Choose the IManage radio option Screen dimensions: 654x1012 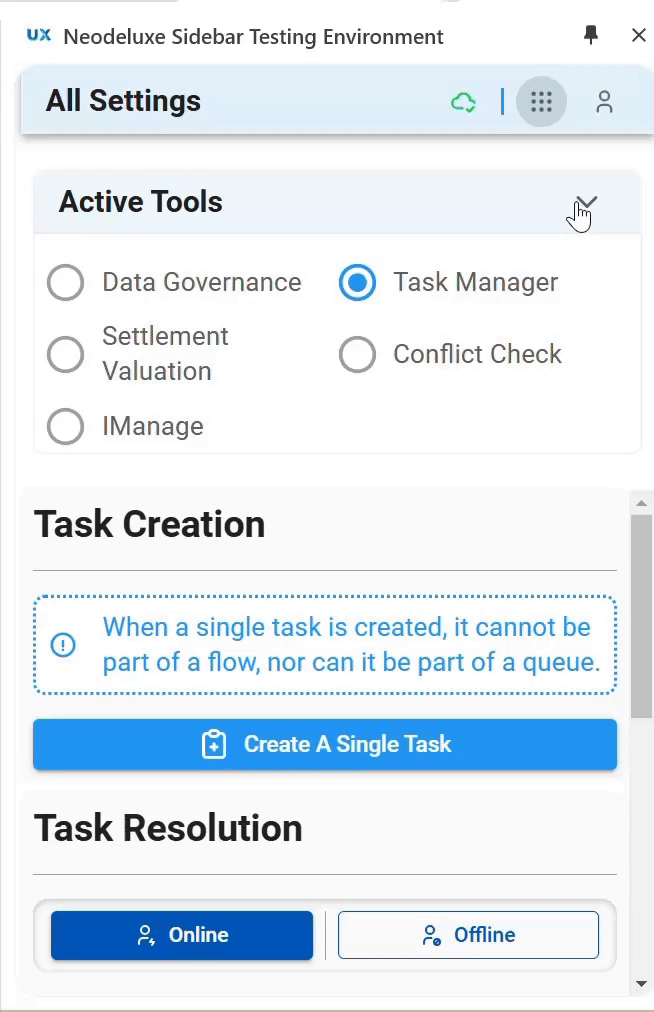(65, 427)
